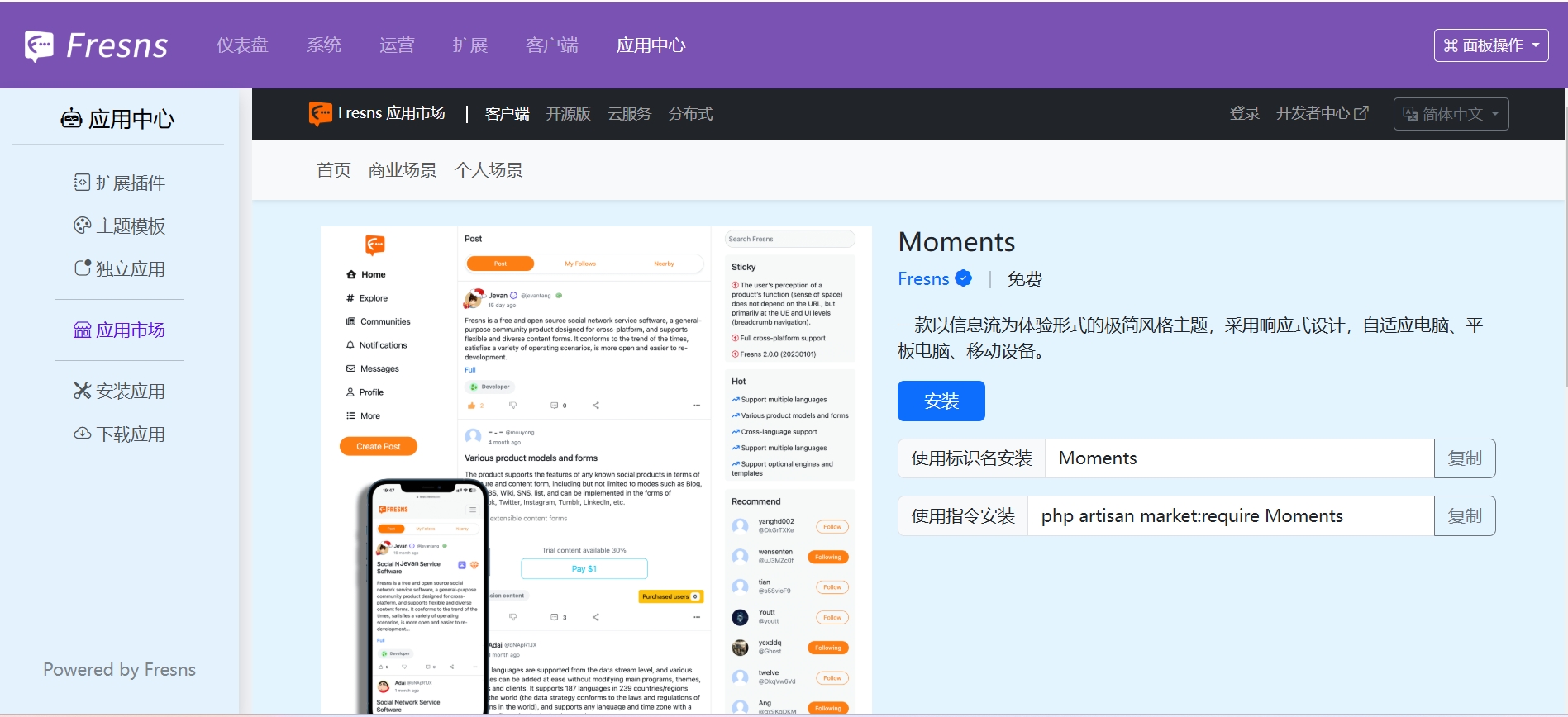Open the 开发者中心 external link
Image resolution: width=1568 pixels, height=717 pixels.
1322,113
